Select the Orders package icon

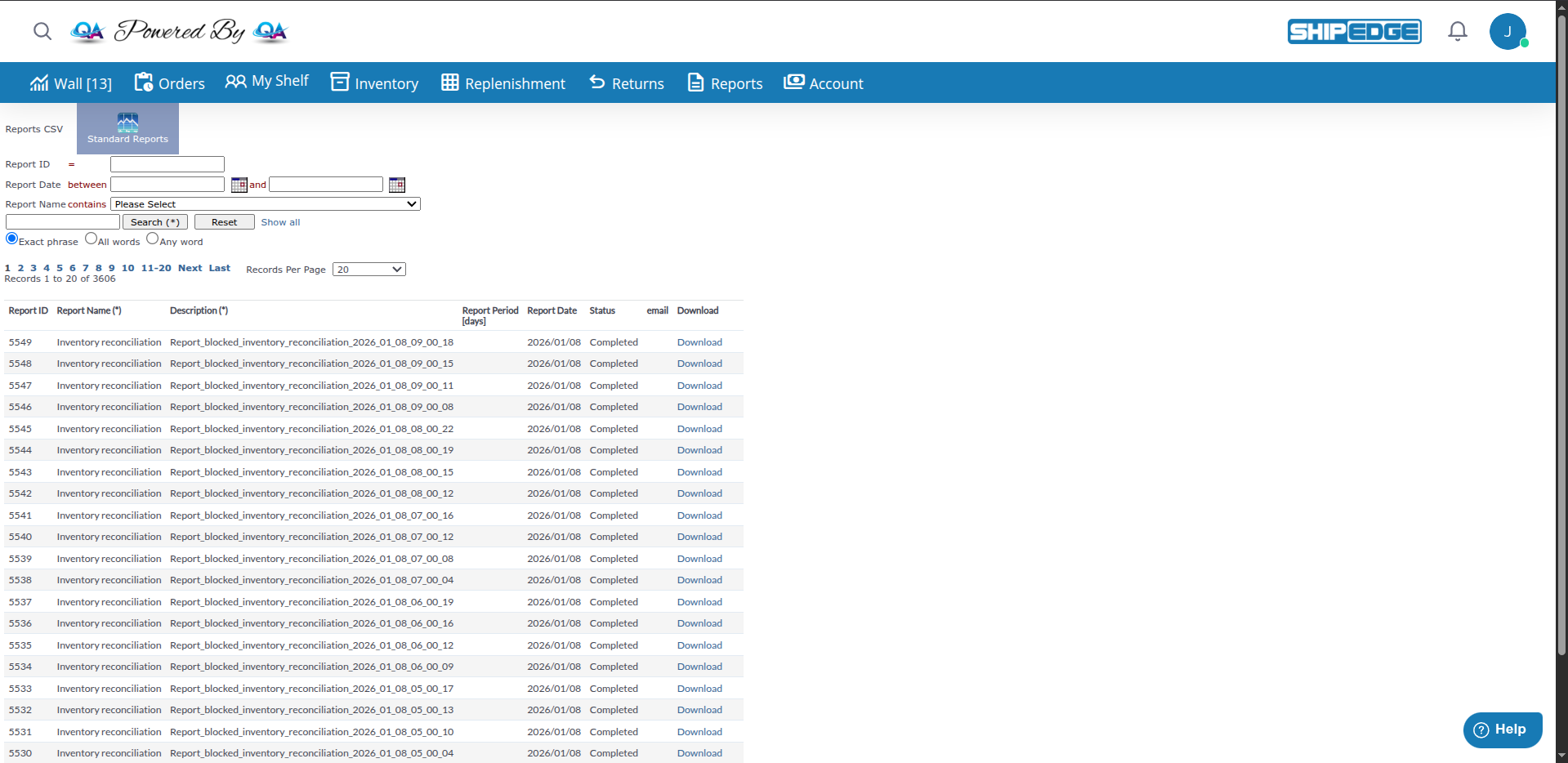coord(144,82)
